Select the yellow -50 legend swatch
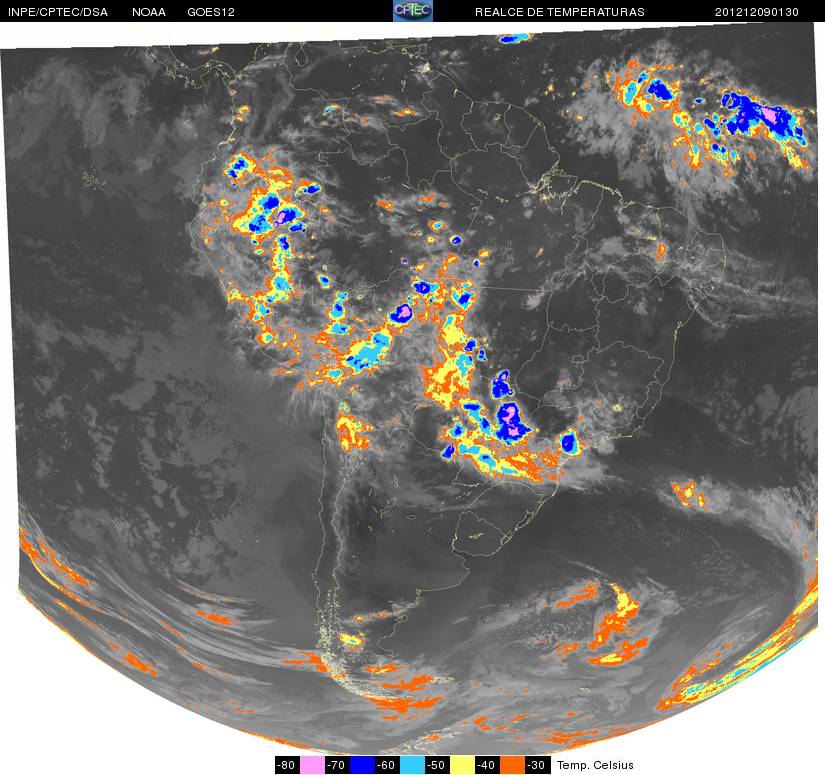This screenshot has height=775, width=825. (x=462, y=765)
